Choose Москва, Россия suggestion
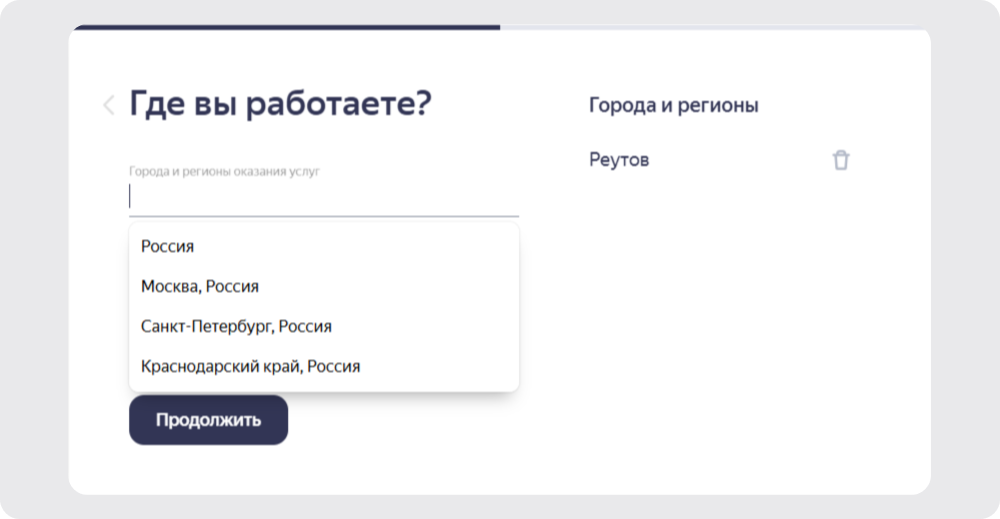 (324, 286)
